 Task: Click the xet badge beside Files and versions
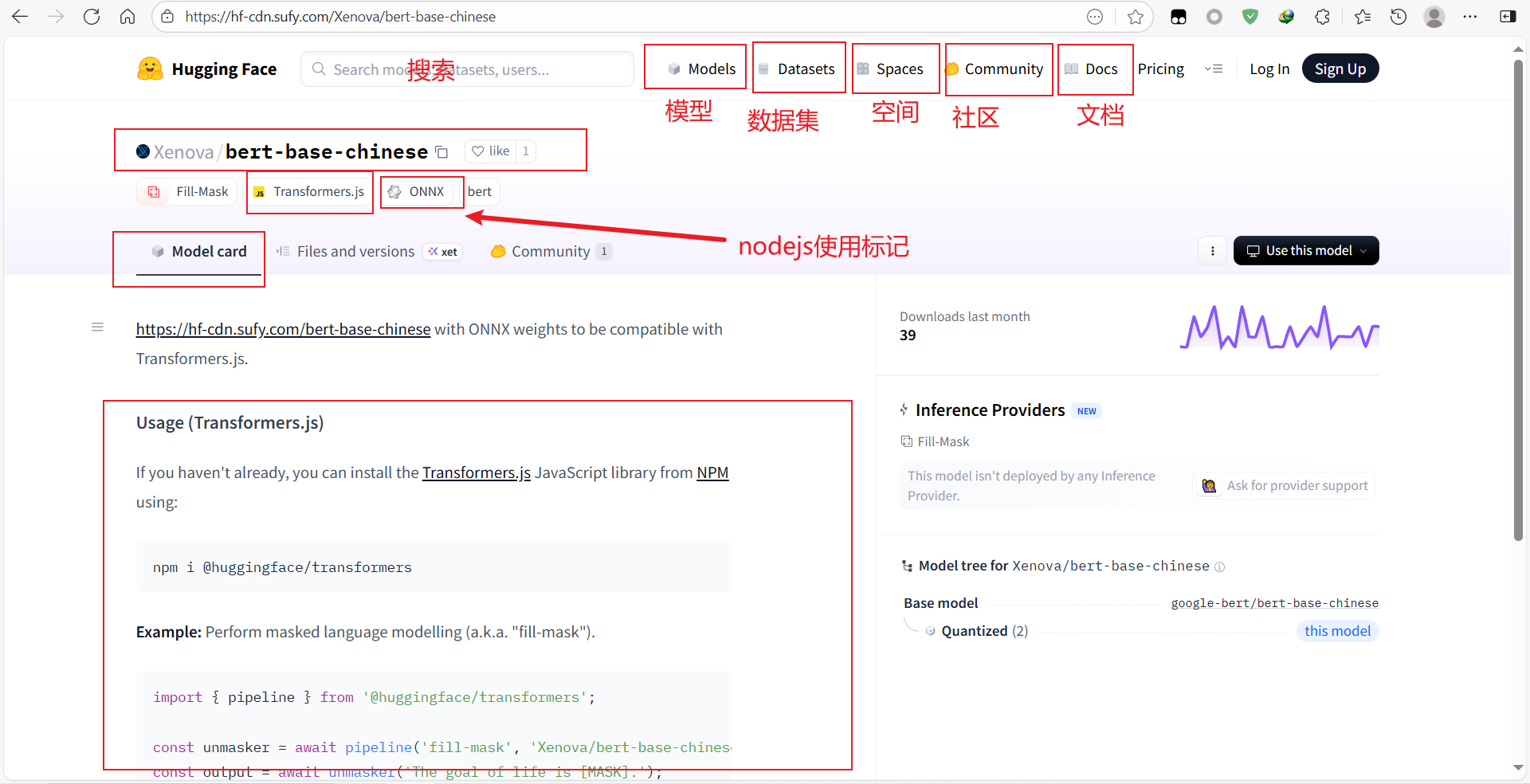coord(442,252)
